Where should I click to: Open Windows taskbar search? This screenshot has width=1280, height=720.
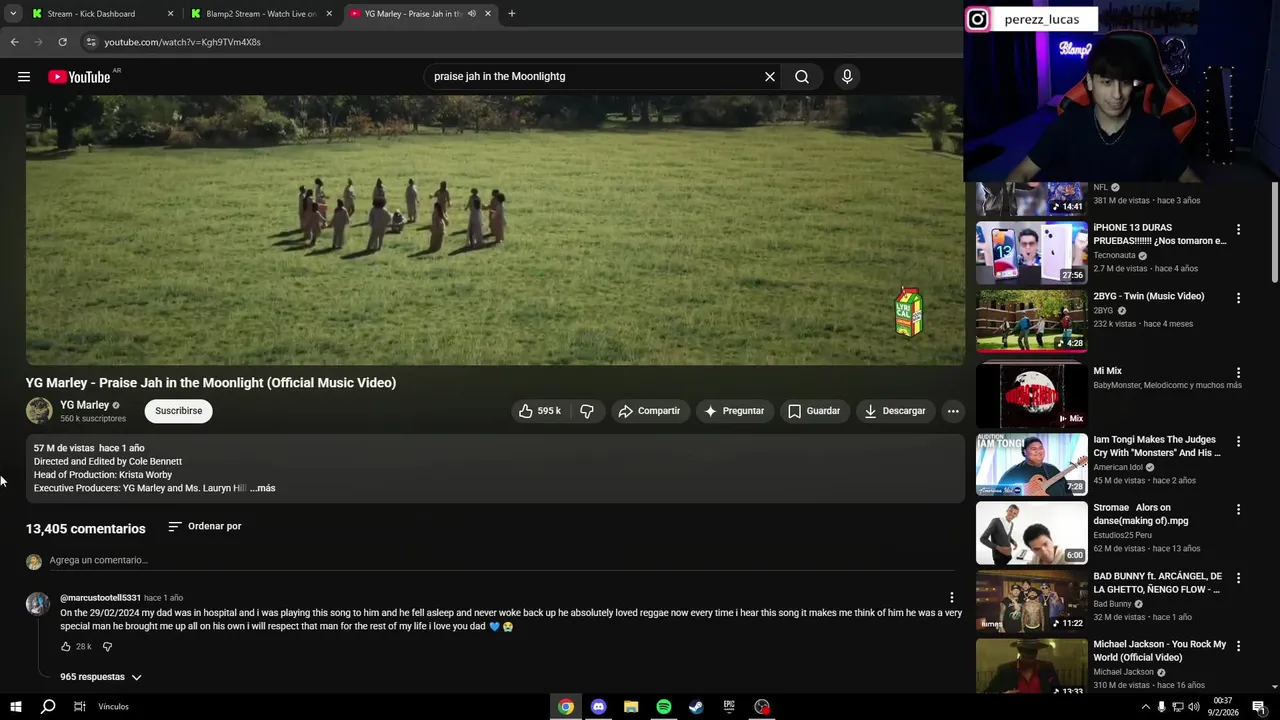point(48,707)
